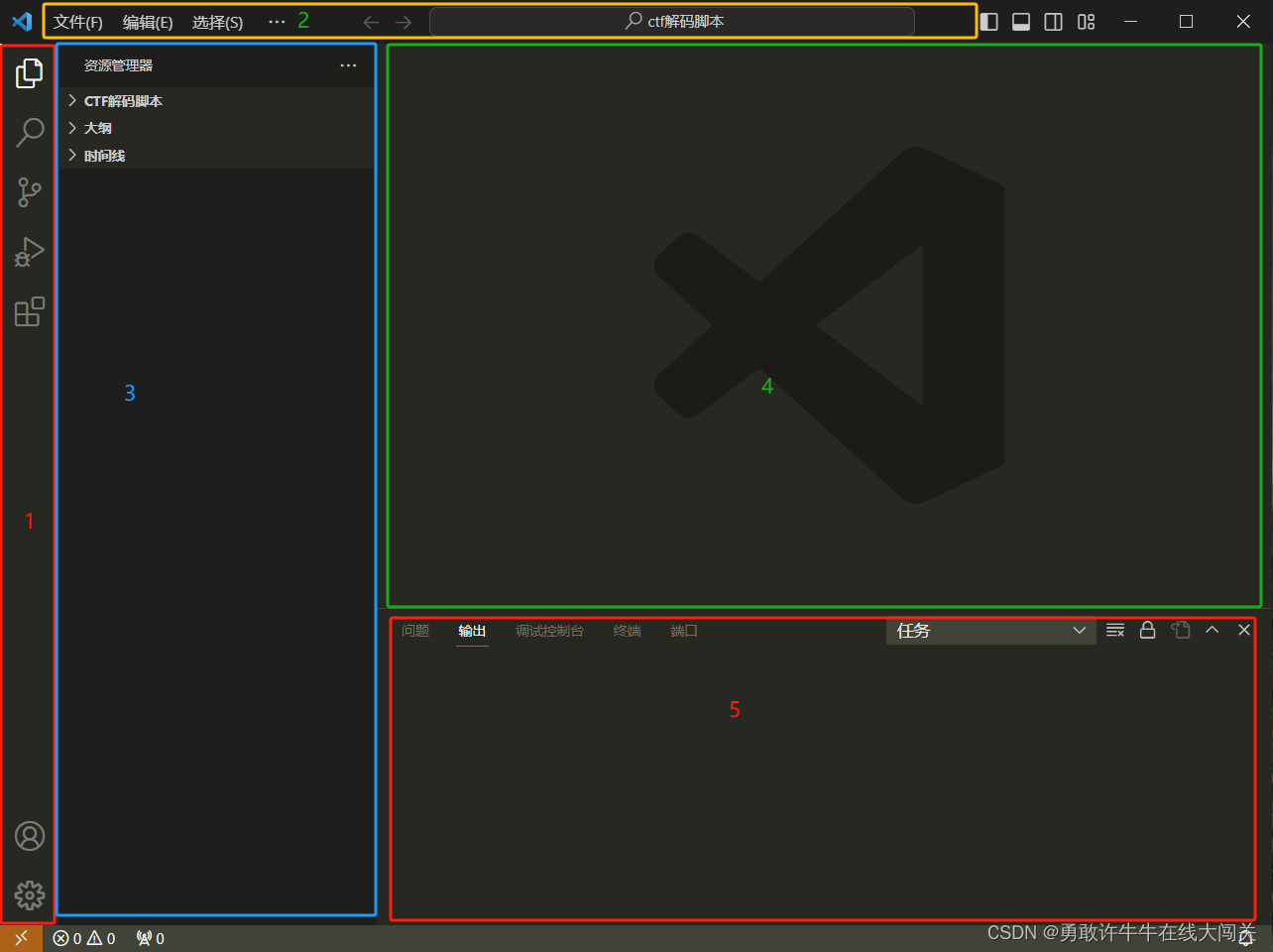Clear the output panel
The height and width of the screenshot is (952, 1273).
(x=1115, y=630)
